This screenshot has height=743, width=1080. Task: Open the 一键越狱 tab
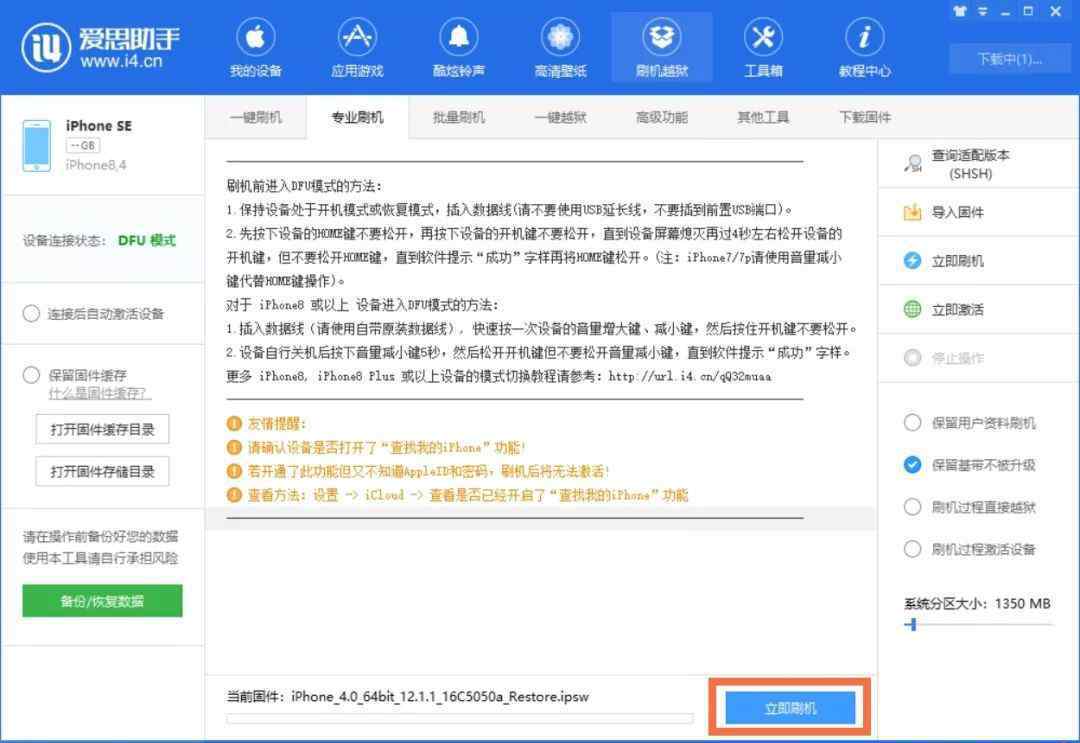561,117
